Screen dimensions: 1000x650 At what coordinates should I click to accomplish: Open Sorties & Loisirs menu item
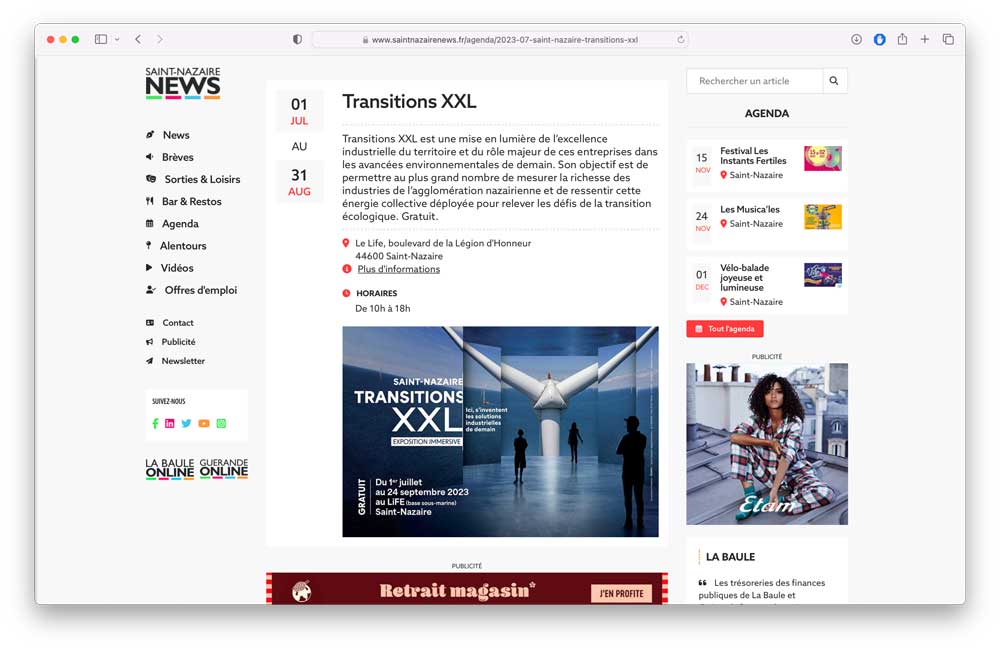[202, 179]
